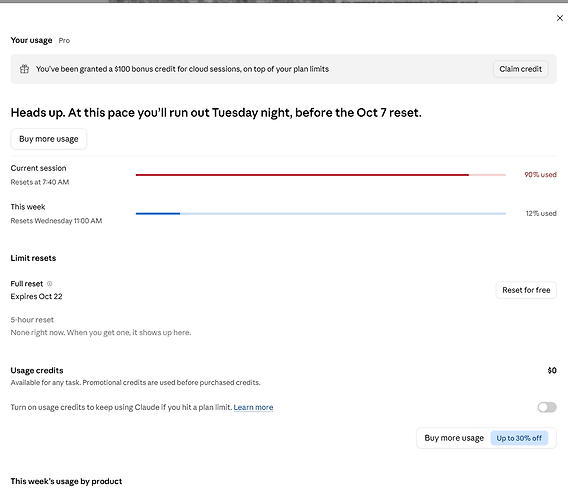Click the 12% used label
568x500 pixels.
pyautogui.click(x=541, y=213)
